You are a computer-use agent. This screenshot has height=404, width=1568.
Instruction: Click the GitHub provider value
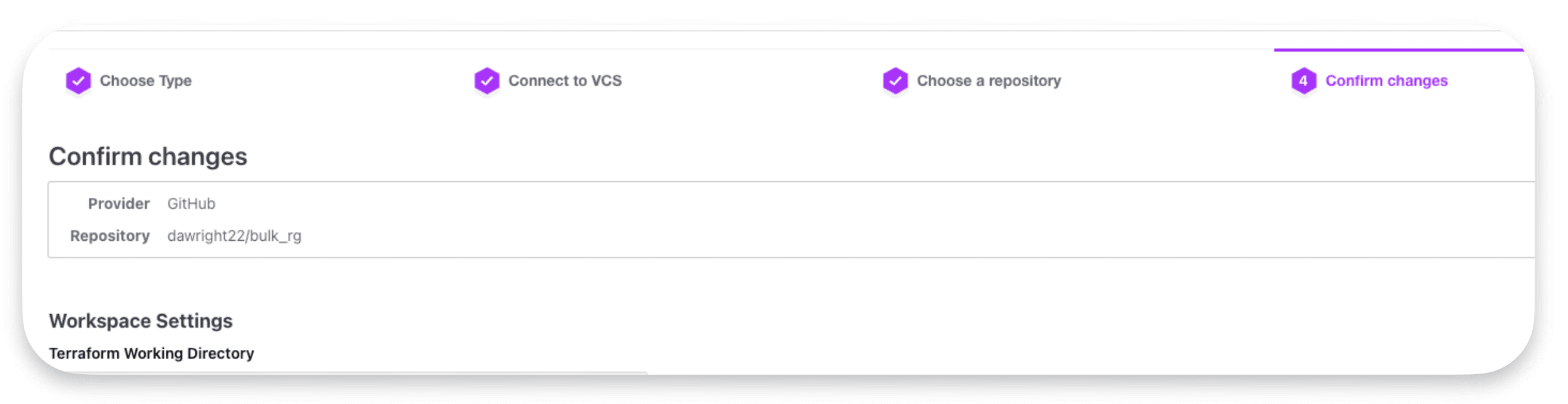pyautogui.click(x=191, y=204)
